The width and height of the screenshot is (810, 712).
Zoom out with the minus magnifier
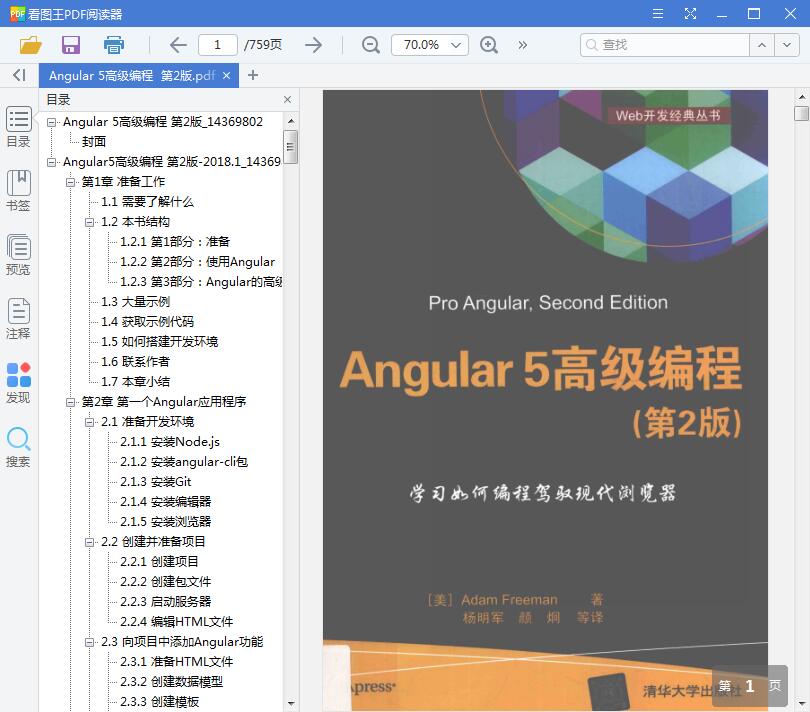tap(370, 45)
